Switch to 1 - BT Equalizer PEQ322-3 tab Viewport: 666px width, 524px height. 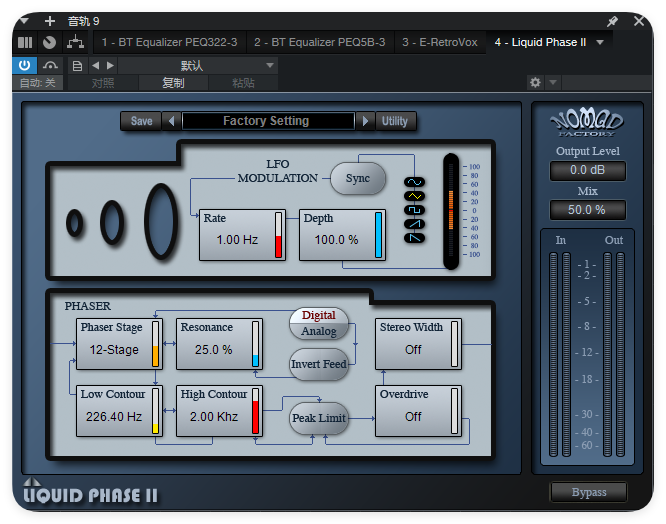169,42
